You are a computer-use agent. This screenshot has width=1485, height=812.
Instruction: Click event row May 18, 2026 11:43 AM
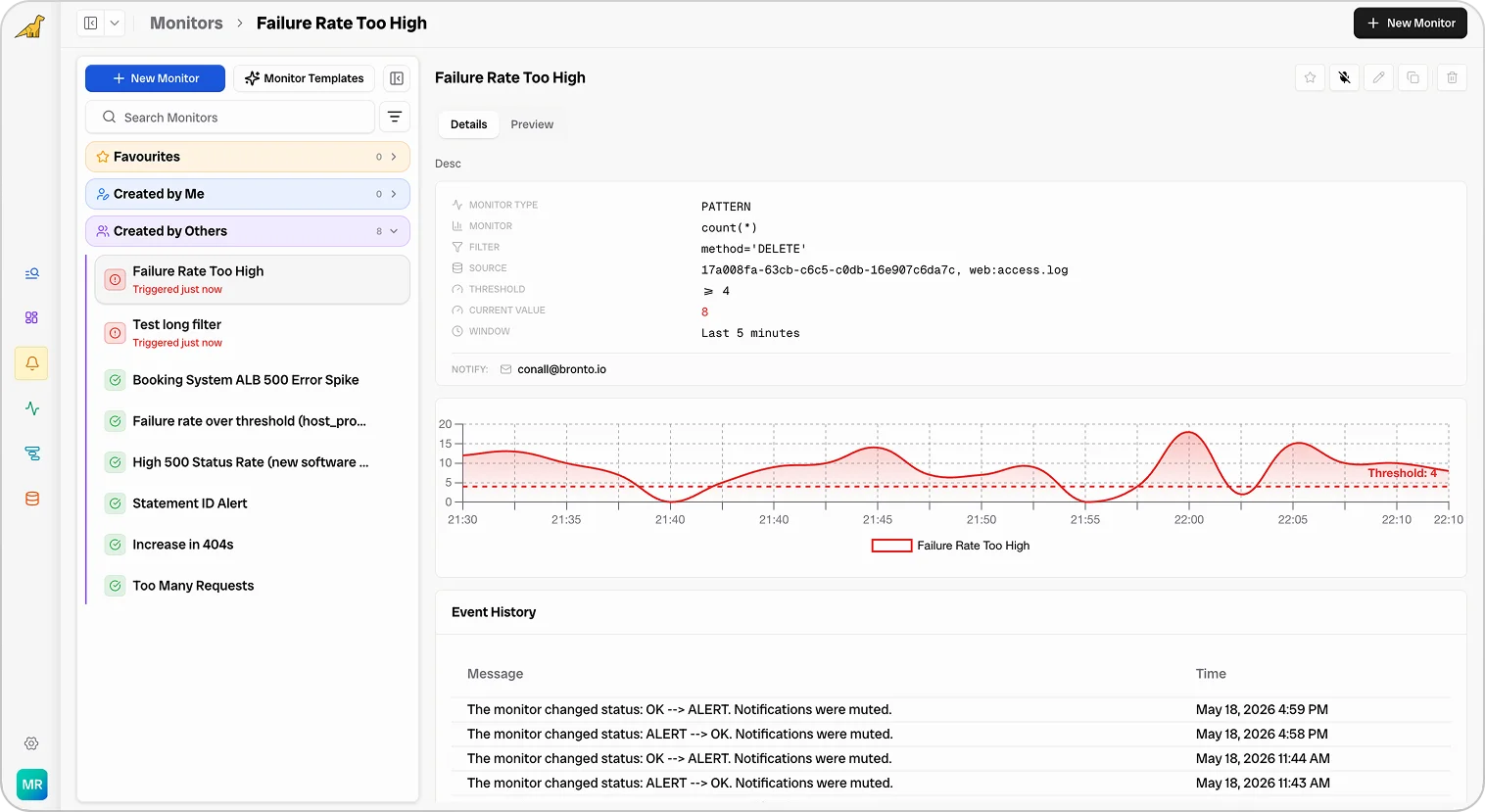[951, 783]
